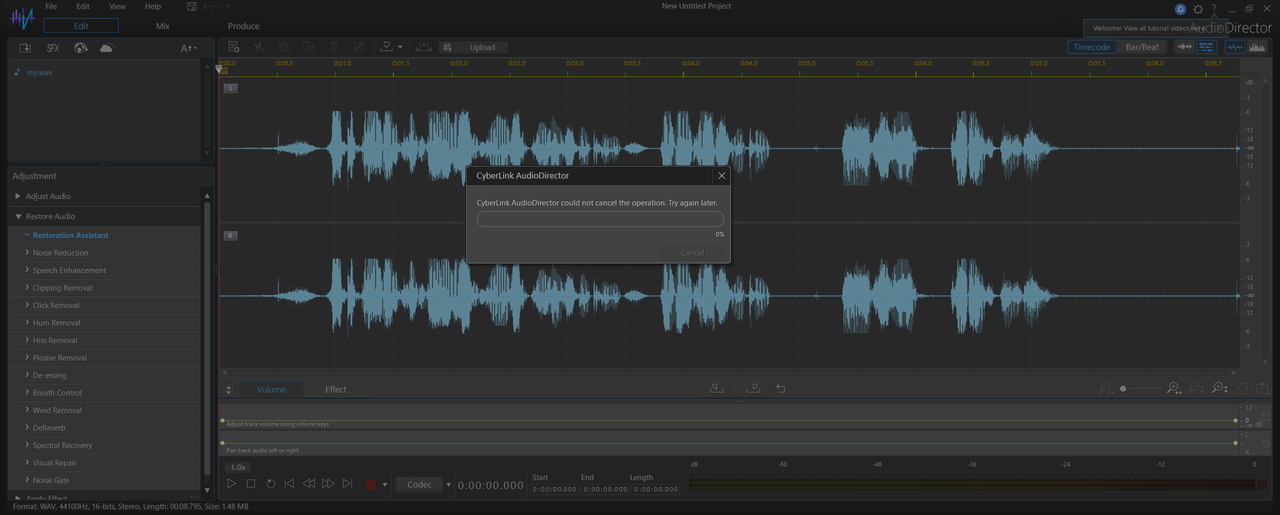Switch to spectral frequency view
1280x515 pixels.
pyautogui.click(x=1256, y=47)
